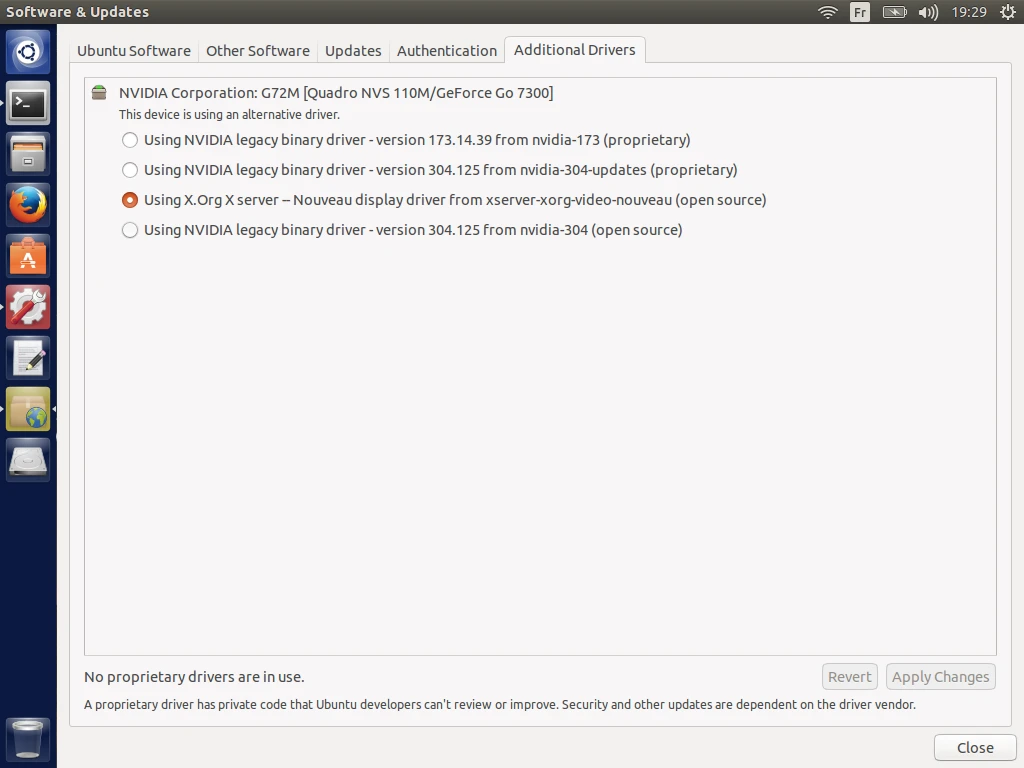The image size is (1024, 768).
Task: Open the Authentication tab
Action: click(x=447, y=51)
